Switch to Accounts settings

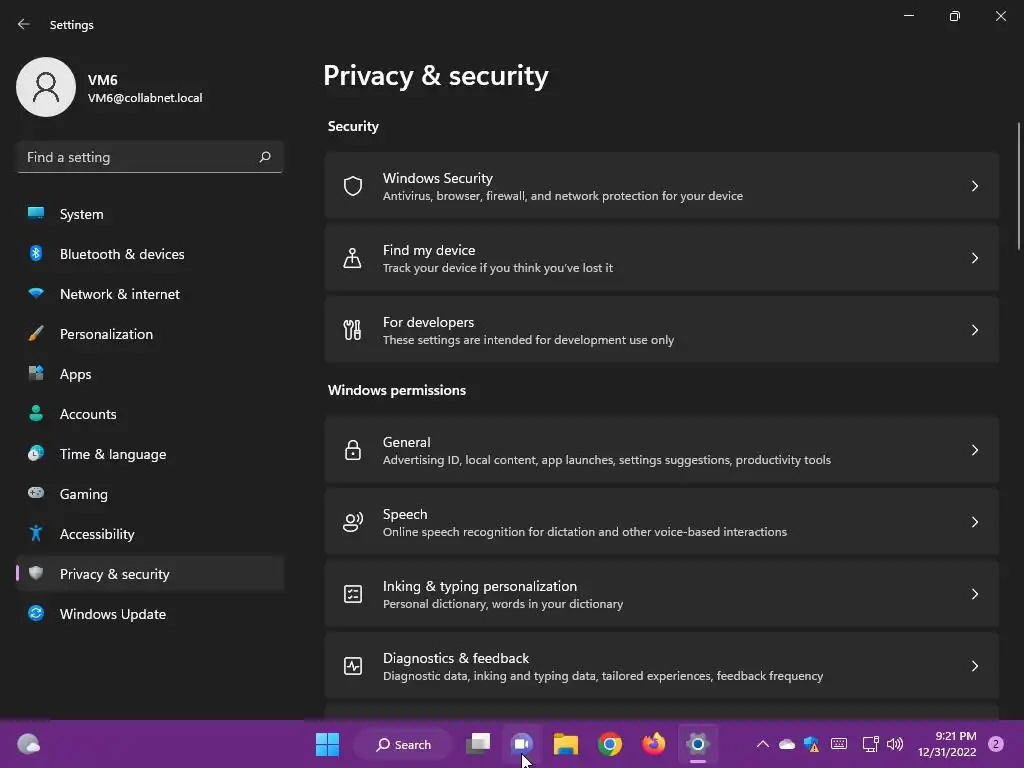pyautogui.click(x=150, y=414)
